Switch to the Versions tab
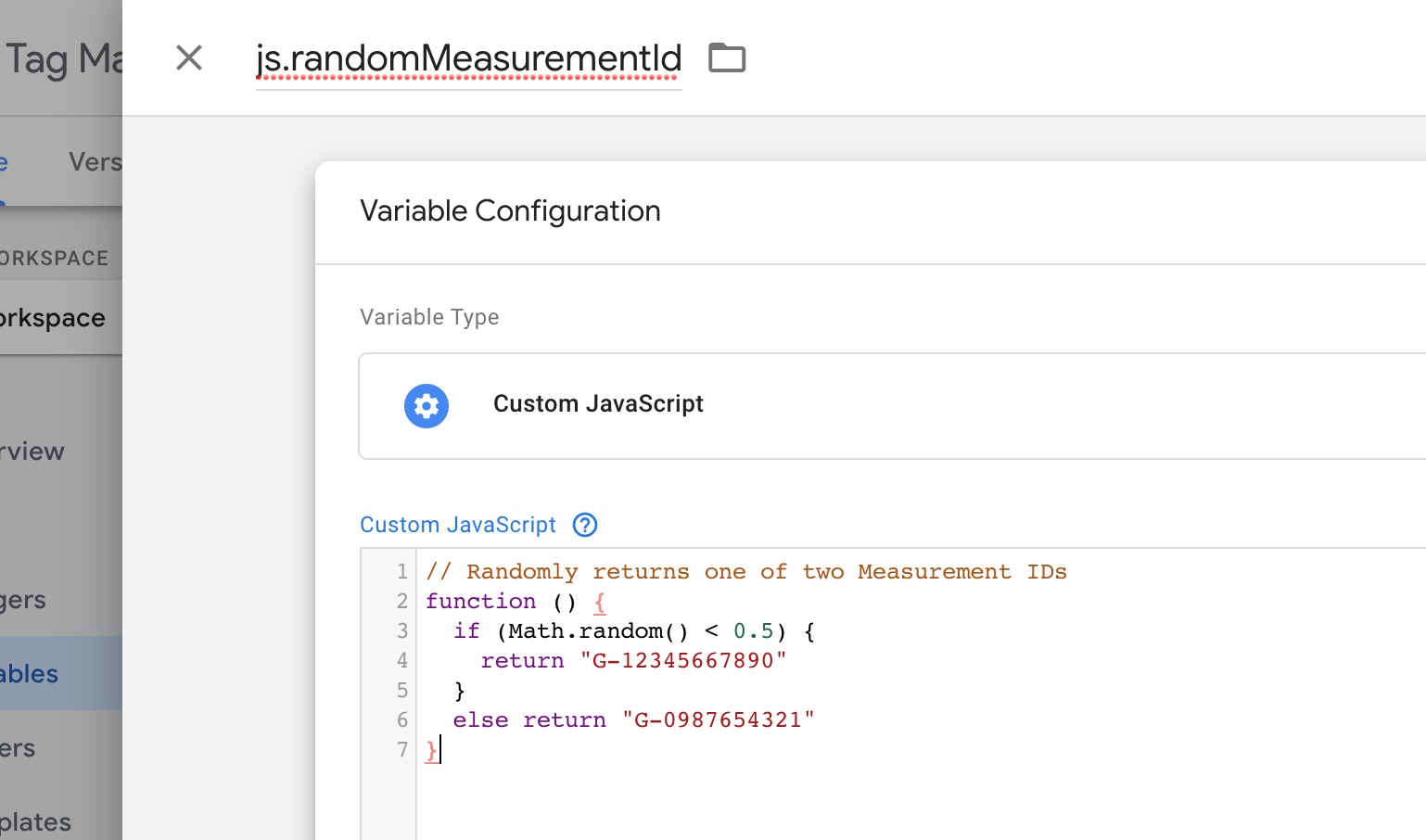 (95, 162)
